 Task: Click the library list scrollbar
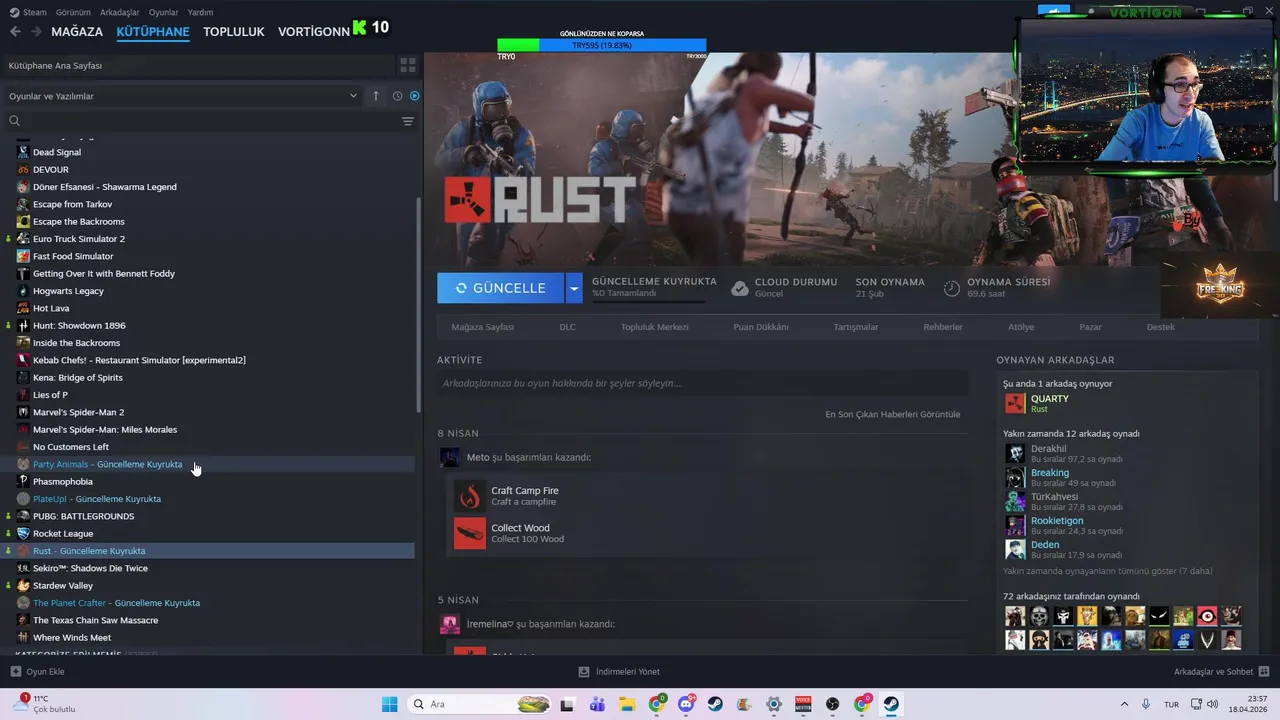point(419,305)
